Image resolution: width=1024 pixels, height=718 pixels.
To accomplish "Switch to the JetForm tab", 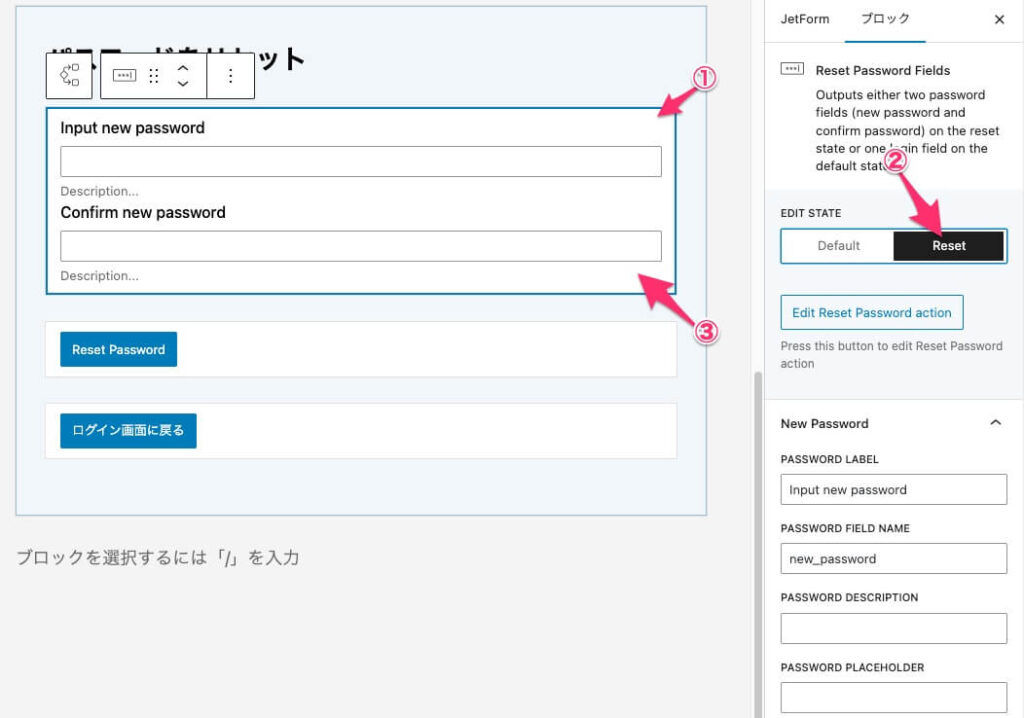I will [x=804, y=20].
